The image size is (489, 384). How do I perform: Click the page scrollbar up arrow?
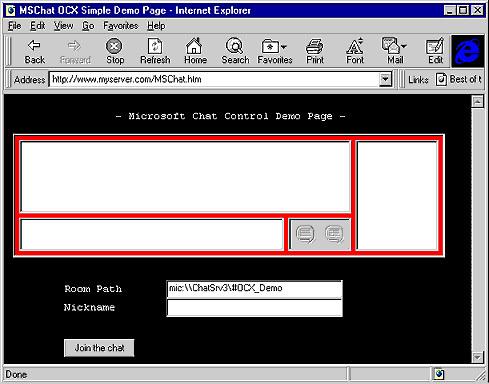(477, 101)
